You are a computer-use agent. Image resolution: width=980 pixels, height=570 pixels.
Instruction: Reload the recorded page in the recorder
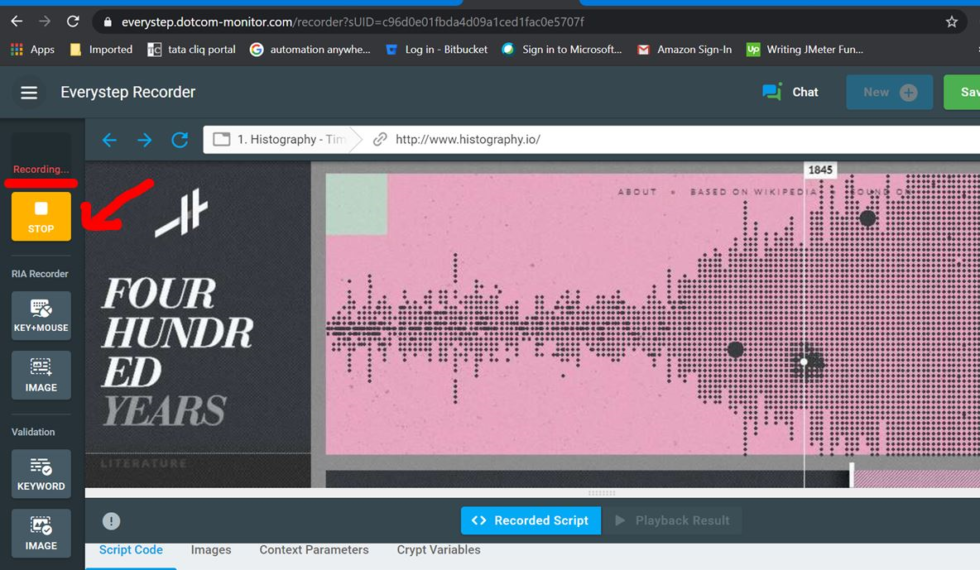coord(180,140)
